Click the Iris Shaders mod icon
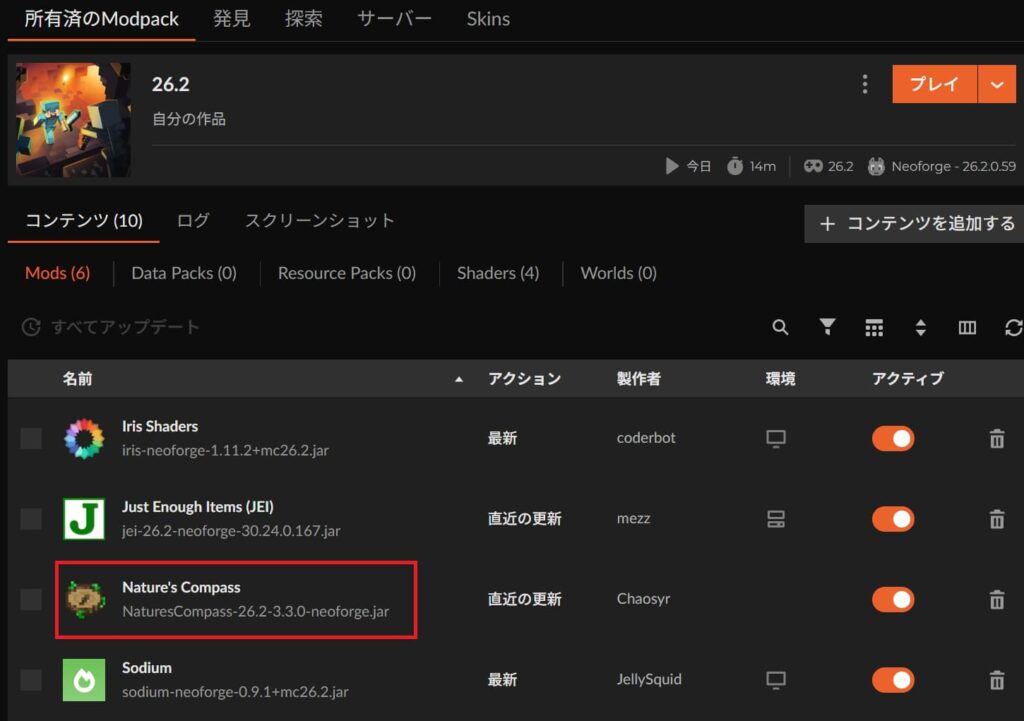The image size is (1024, 721). click(84, 438)
